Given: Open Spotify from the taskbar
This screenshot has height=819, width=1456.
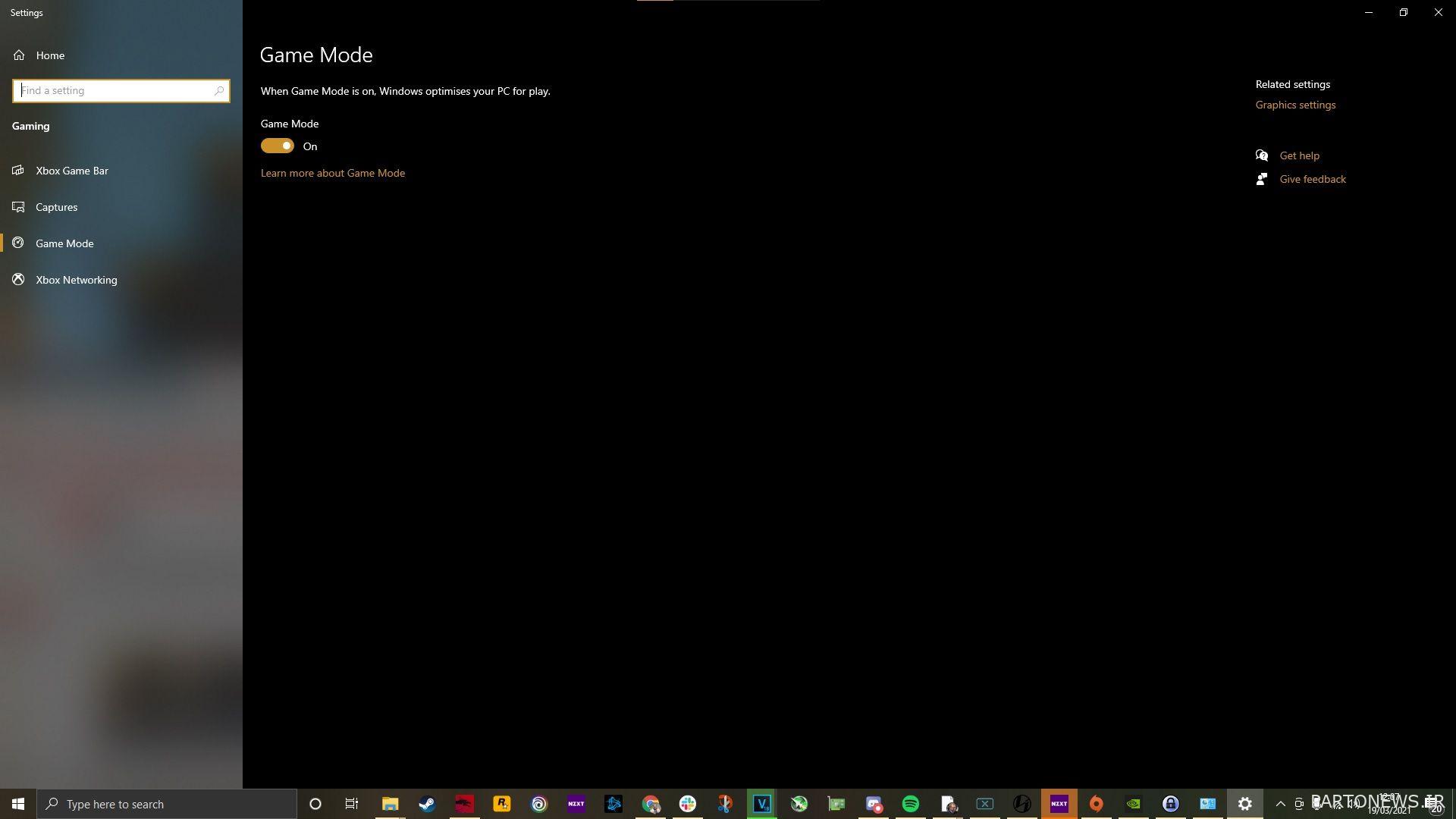Looking at the screenshot, I should 911,804.
